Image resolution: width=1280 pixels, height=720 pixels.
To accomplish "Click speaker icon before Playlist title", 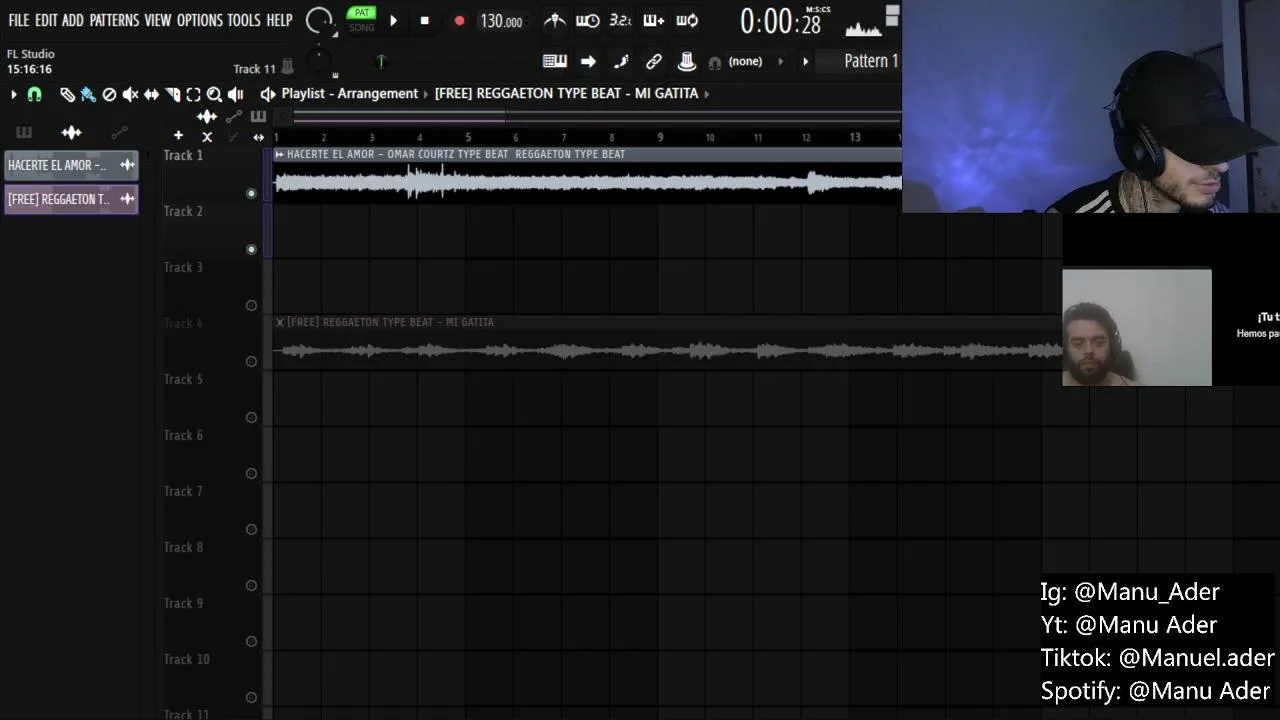I will (x=267, y=94).
